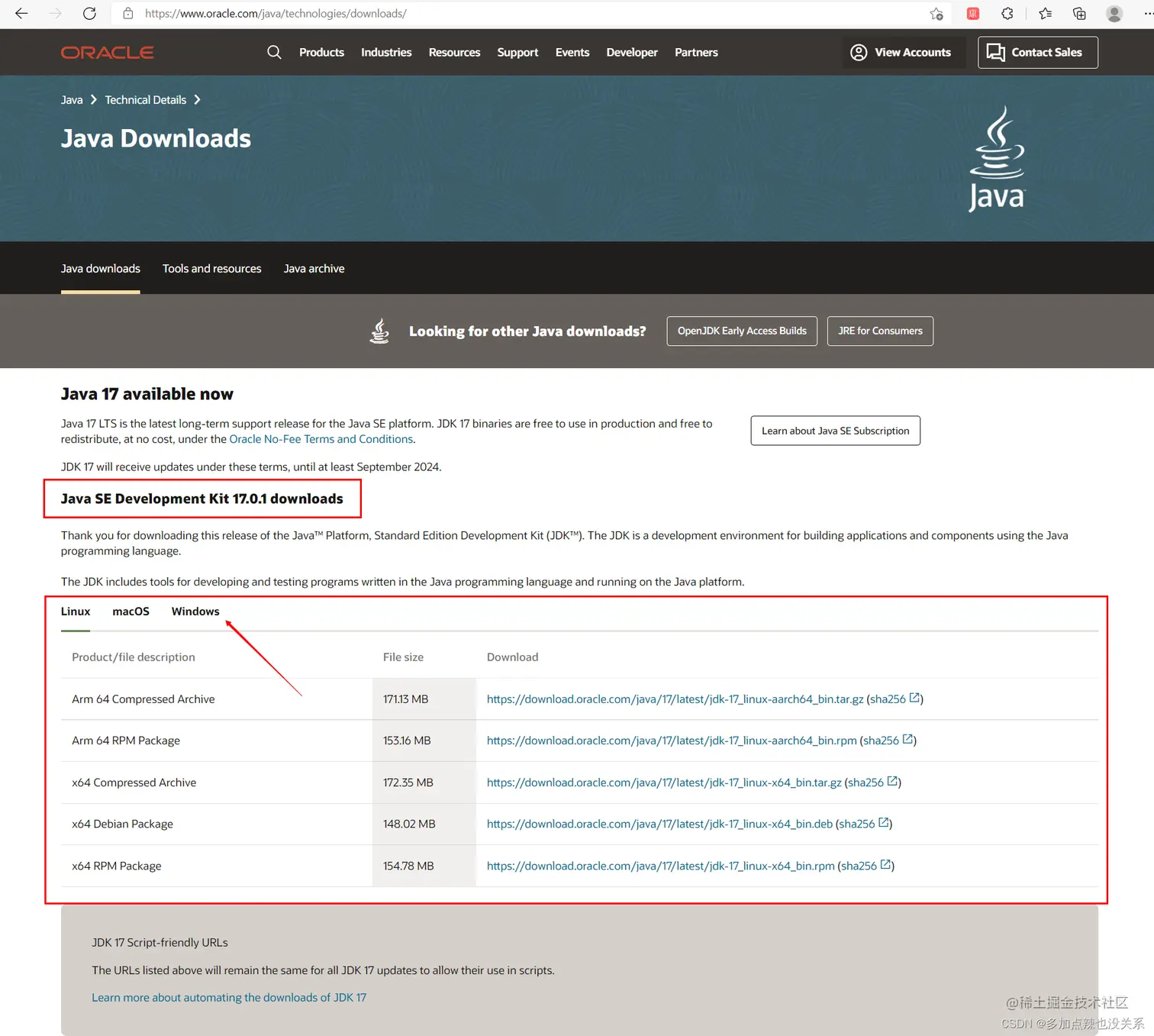Click the Oracle logo
Viewport: 1154px width, 1036px height.
pos(108,53)
